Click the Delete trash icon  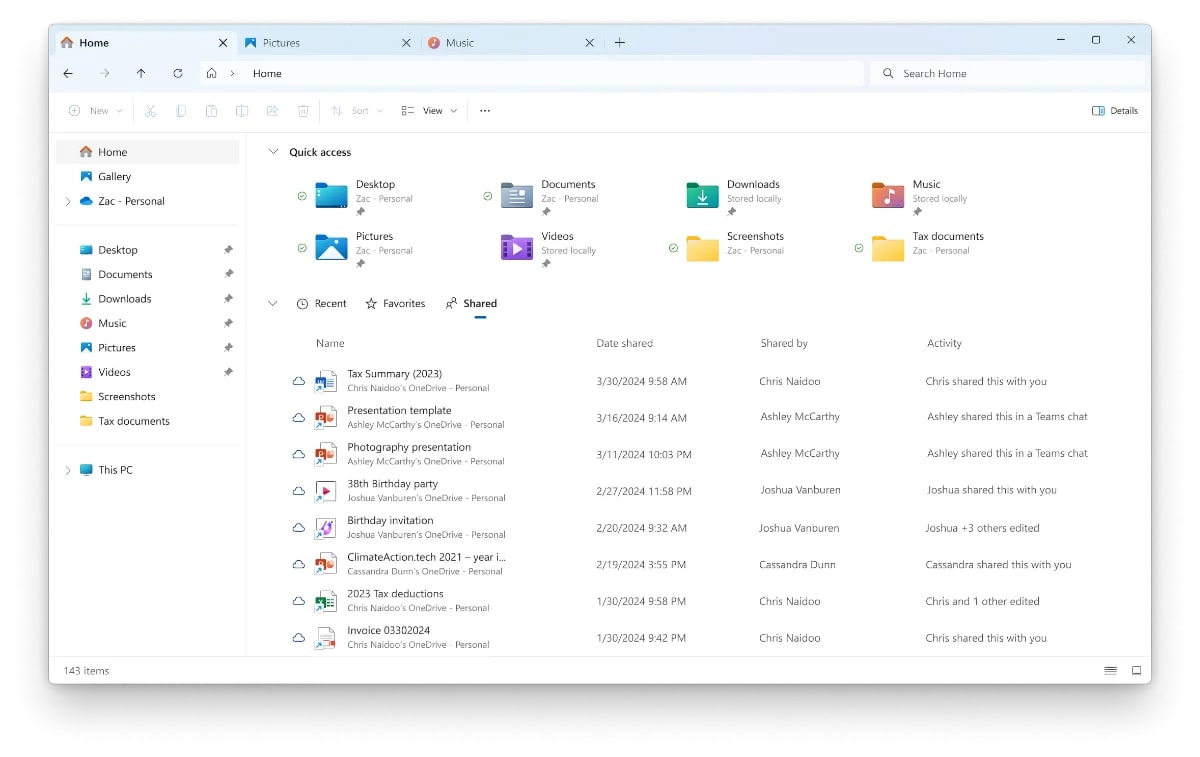(x=303, y=111)
